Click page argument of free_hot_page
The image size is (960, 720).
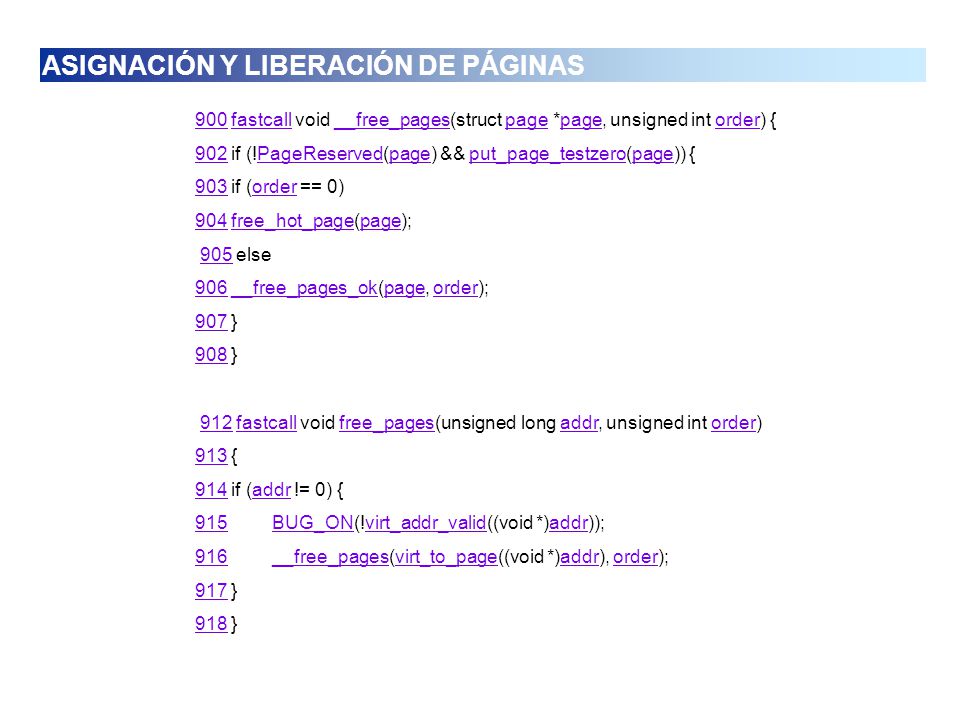tap(381, 222)
